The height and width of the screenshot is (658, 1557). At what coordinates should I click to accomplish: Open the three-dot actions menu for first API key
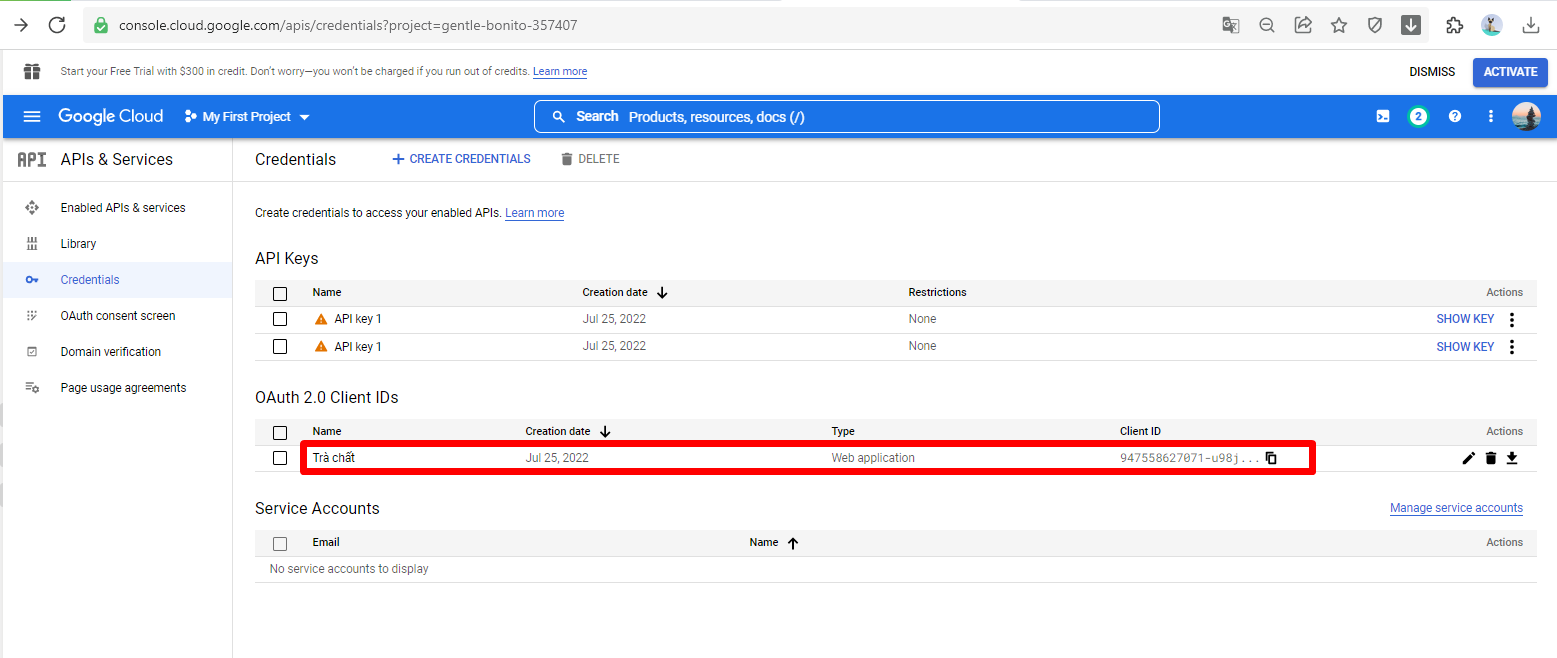[x=1511, y=320]
